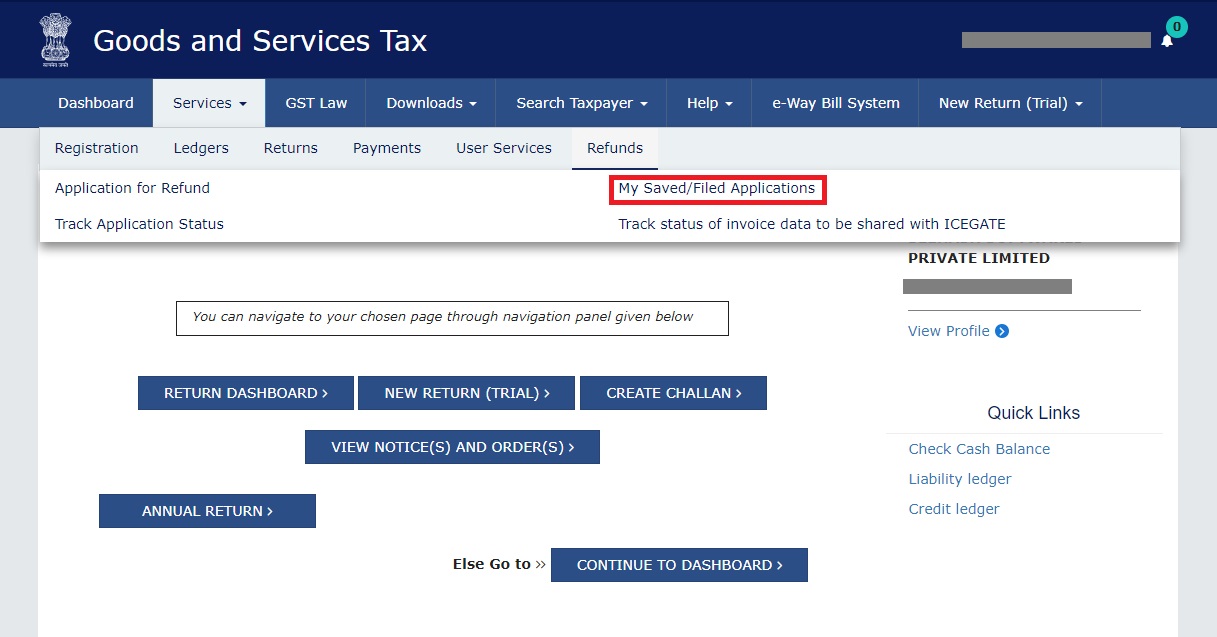Open the Downloads dropdown
This screenshot has width=1217, height=637.
click(x=430, y=102)
